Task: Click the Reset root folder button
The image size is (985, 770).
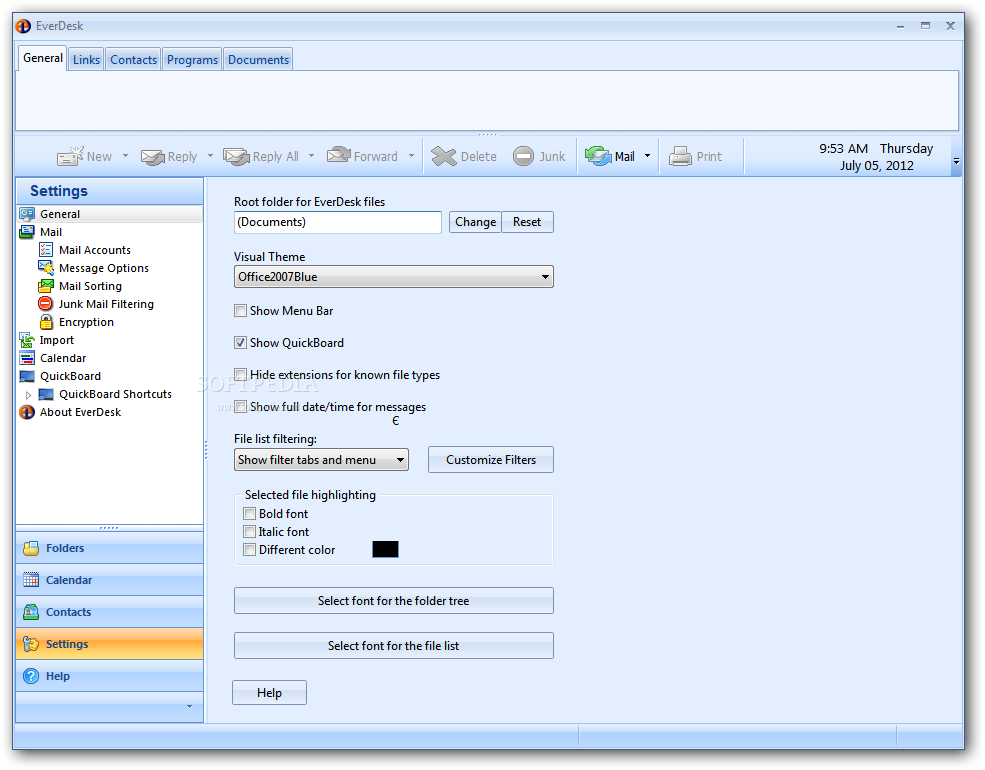Action: (x=527, y=222)
